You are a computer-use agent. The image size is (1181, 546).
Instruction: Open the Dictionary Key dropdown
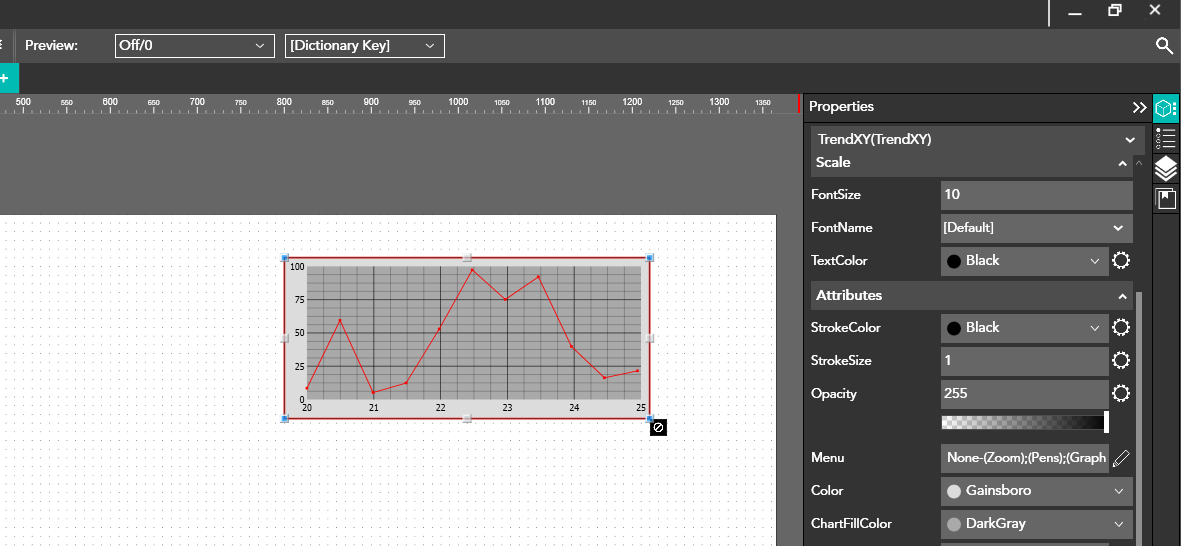(364, 46)
